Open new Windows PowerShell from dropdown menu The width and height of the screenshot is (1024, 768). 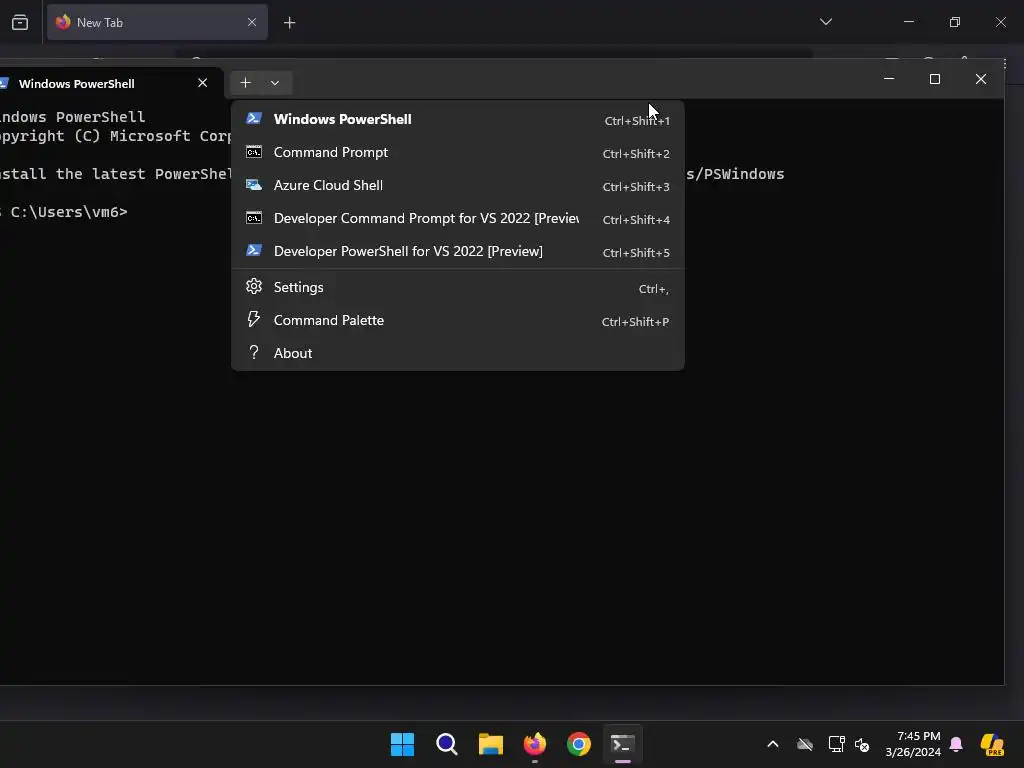pyautogui.click(x=458, y=120)
